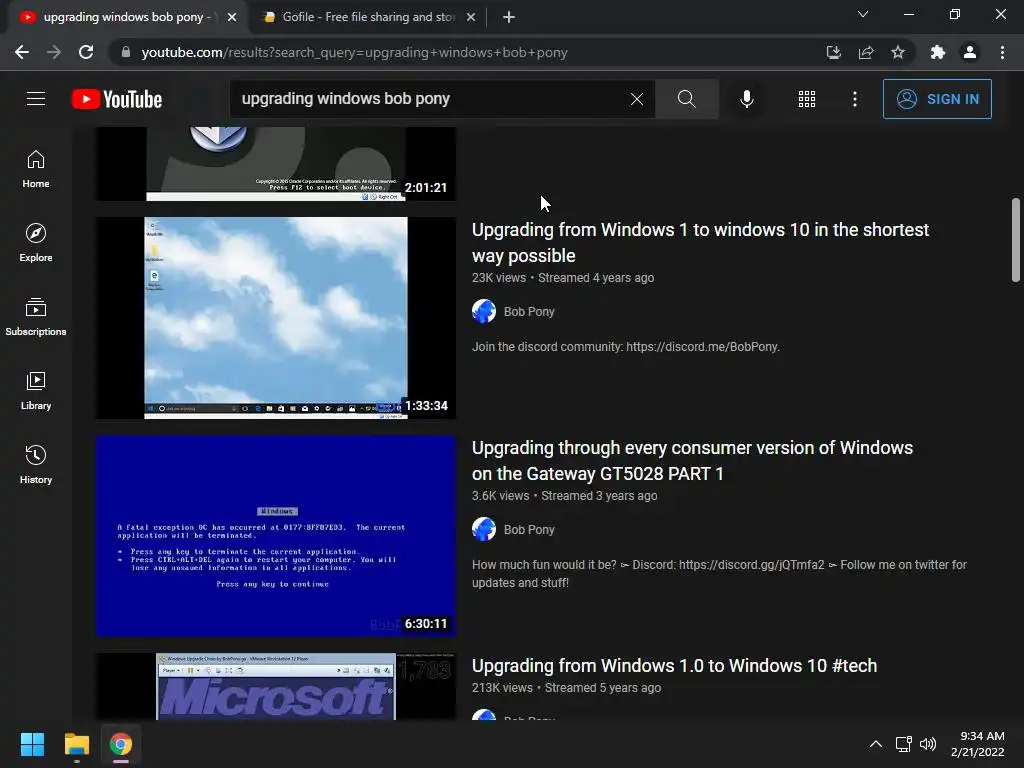Click the site lock icon
The width and height of the screenshot is (1024, 768).
point(126,52)
